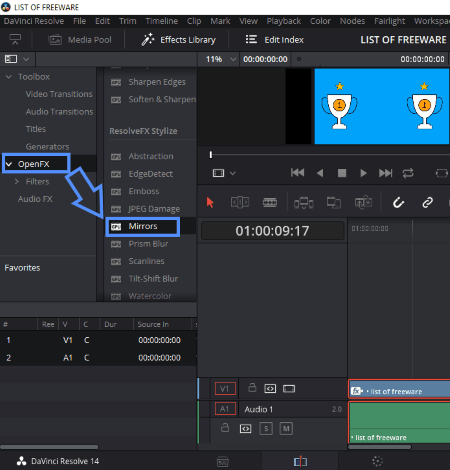Collapse the OpenFX tree section
Image resolution: width=450 pixels, height=470 pixels.
[9, 164]
